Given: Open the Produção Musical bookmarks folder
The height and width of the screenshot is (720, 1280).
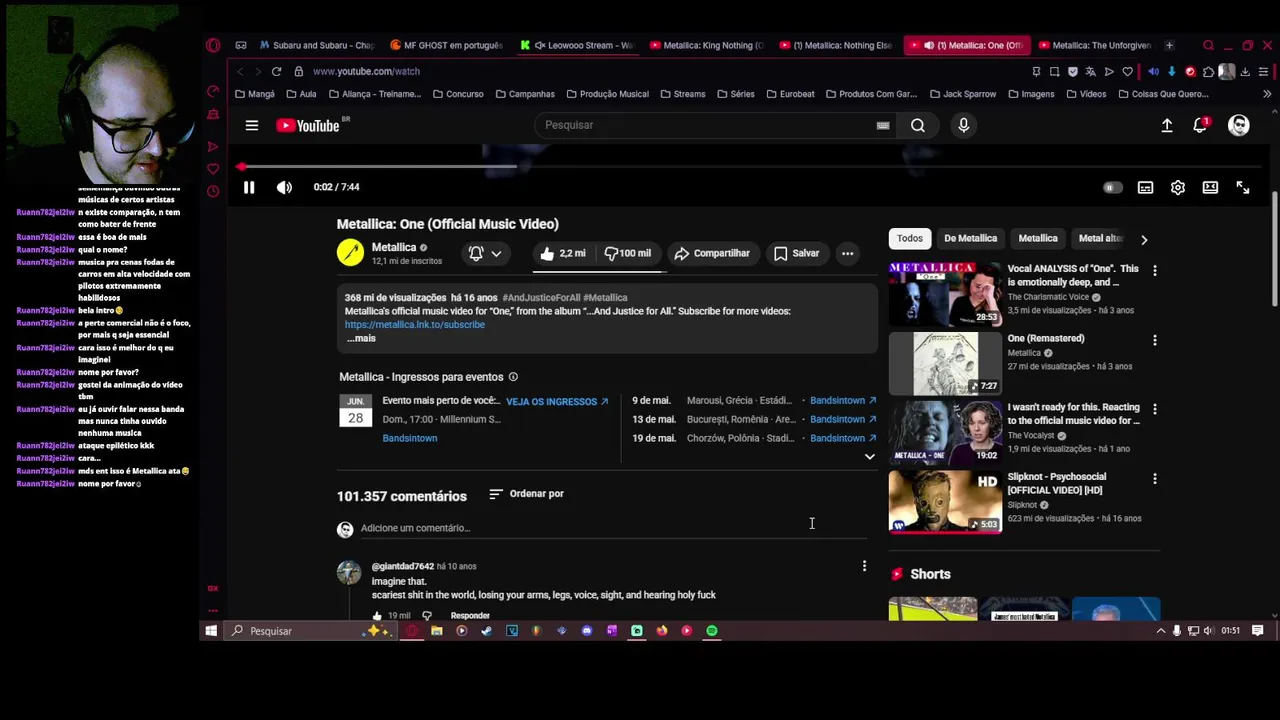Looking at the screenshot, I should [607, 94].
